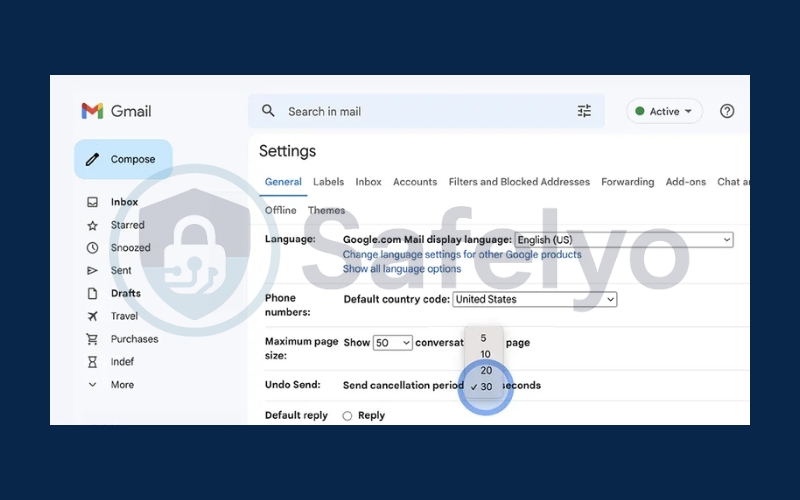Open the default country code dropdown
Screen dimensions: 800x500
534,299
